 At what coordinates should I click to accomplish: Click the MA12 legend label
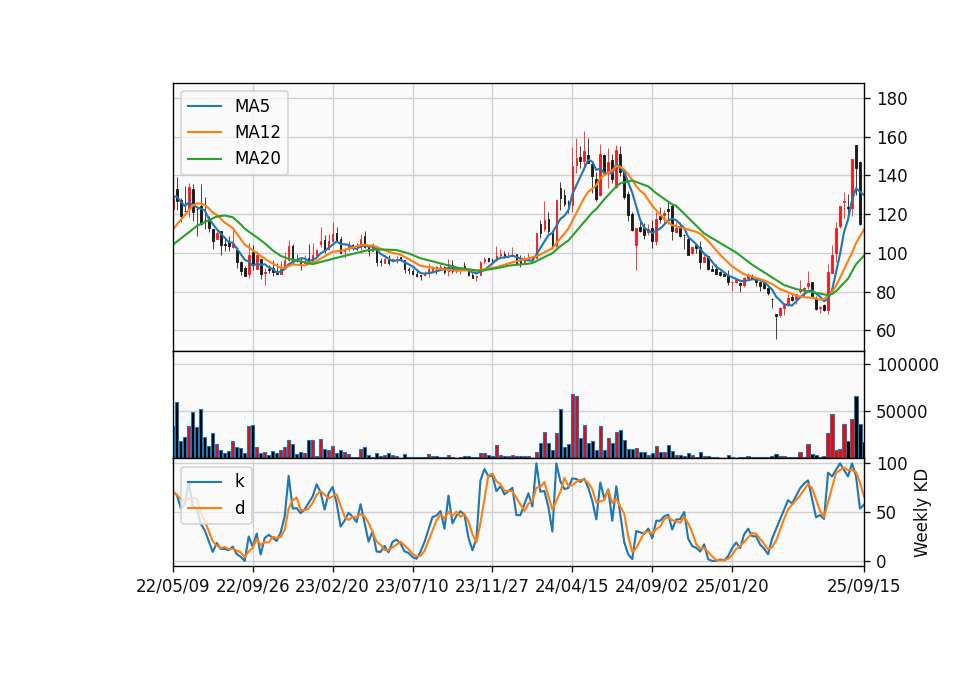(x=257, y=132)
